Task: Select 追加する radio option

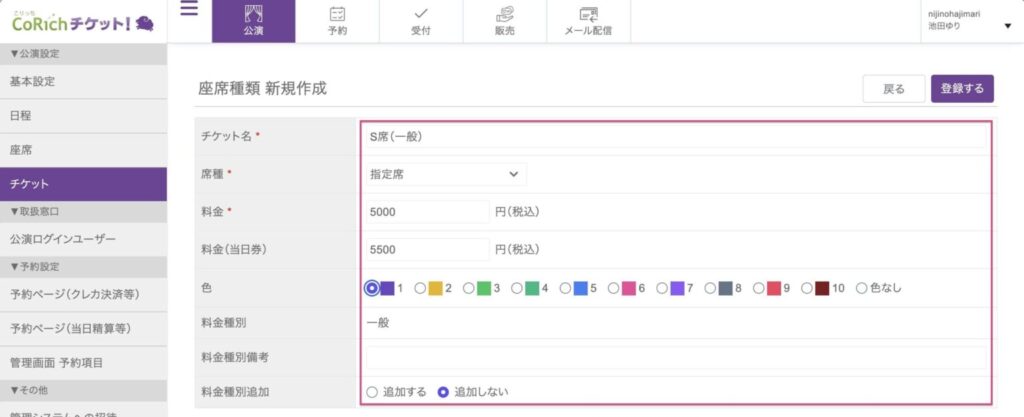Action: pyautogui.click(x=372, y=392)
